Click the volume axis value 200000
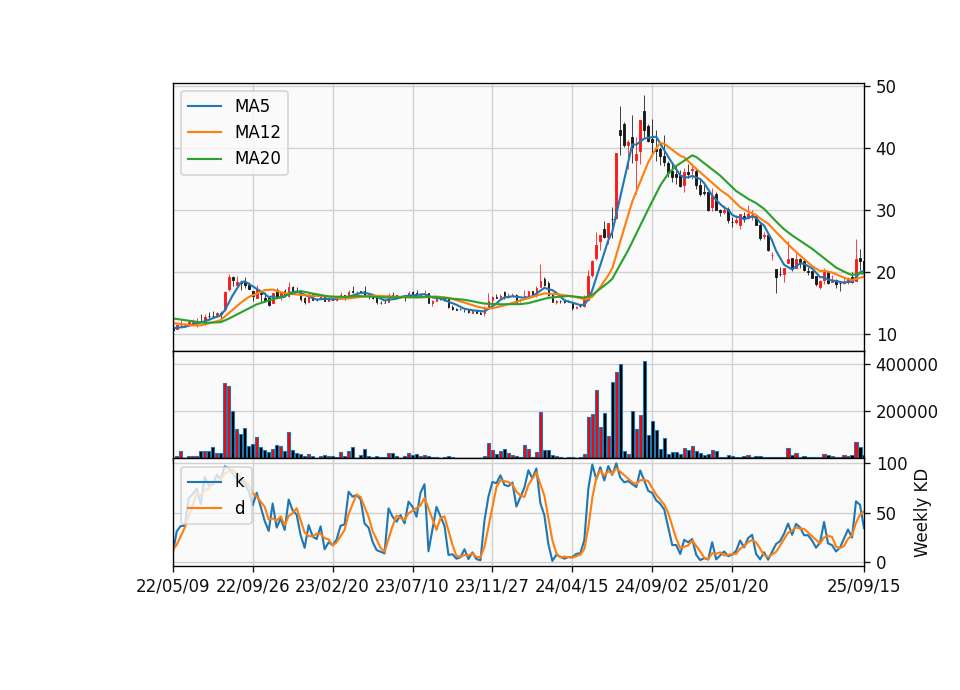The height and width of the screenshot is (690, 960). pos(907,412)
